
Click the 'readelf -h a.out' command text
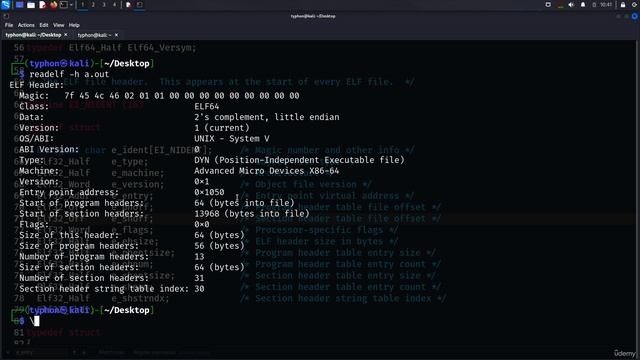(69, 74)
